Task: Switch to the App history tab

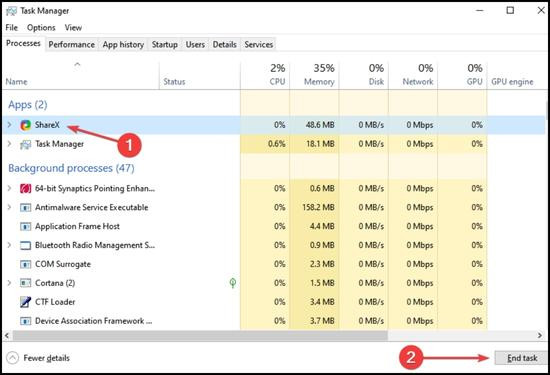Action: [x=123, y=45]
